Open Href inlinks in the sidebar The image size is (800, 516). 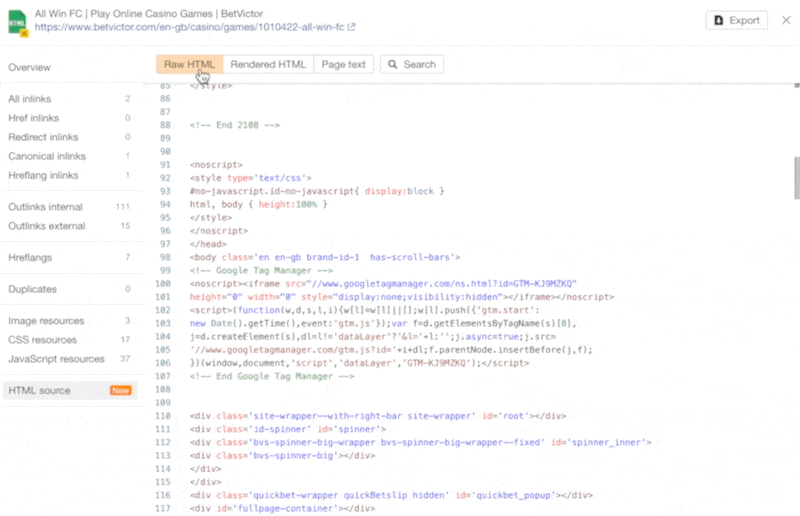[x=33, y=118]
